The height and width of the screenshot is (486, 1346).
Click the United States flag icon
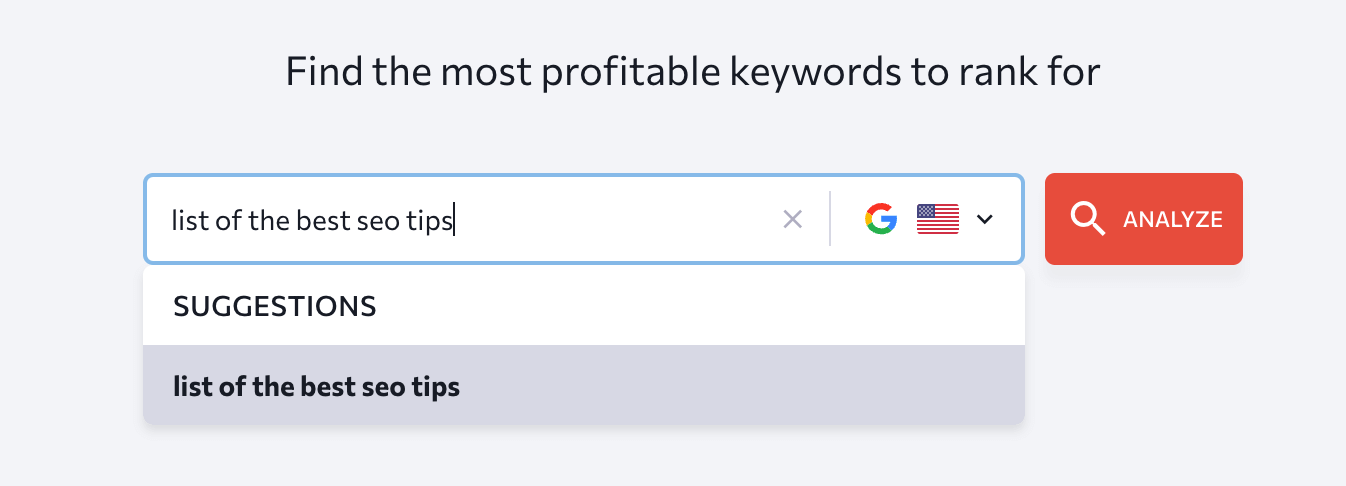(x=938, y=219)
